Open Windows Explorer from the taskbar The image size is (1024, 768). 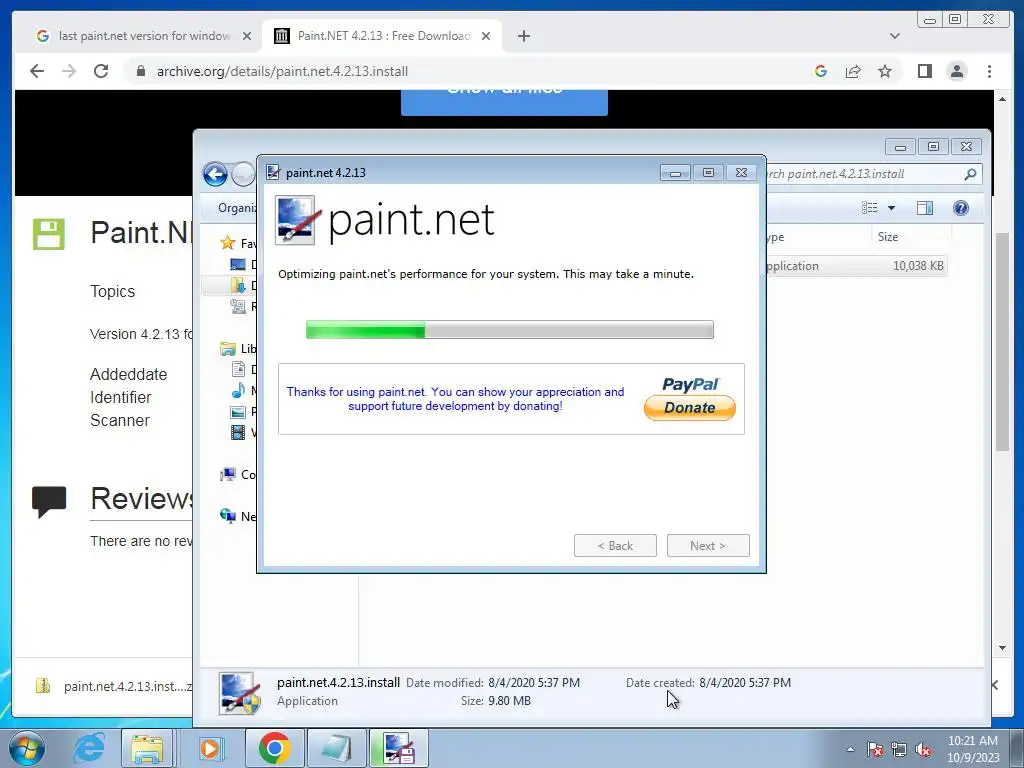point(148,748)
